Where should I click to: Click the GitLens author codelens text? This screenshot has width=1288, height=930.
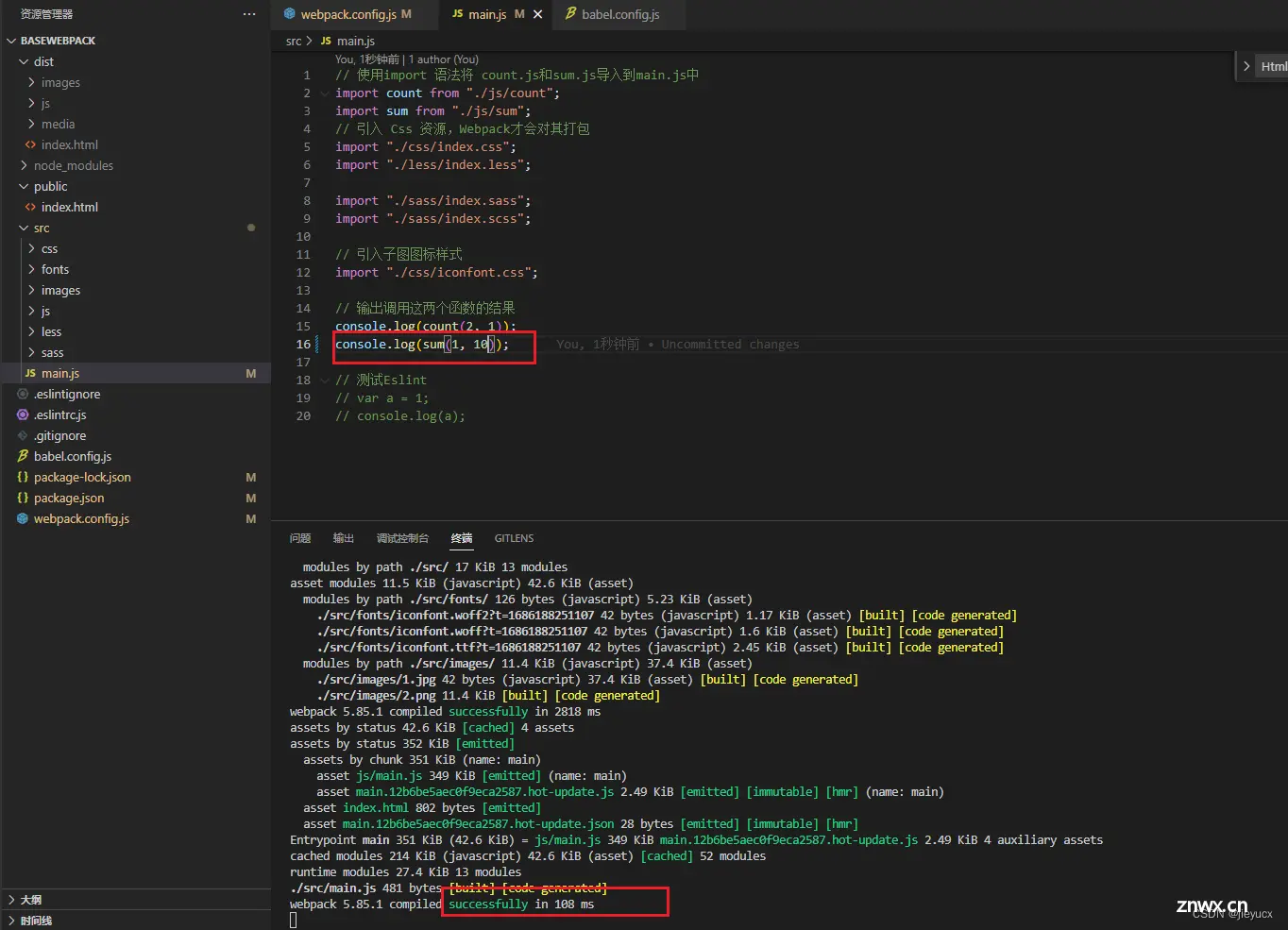click(407, 59)
